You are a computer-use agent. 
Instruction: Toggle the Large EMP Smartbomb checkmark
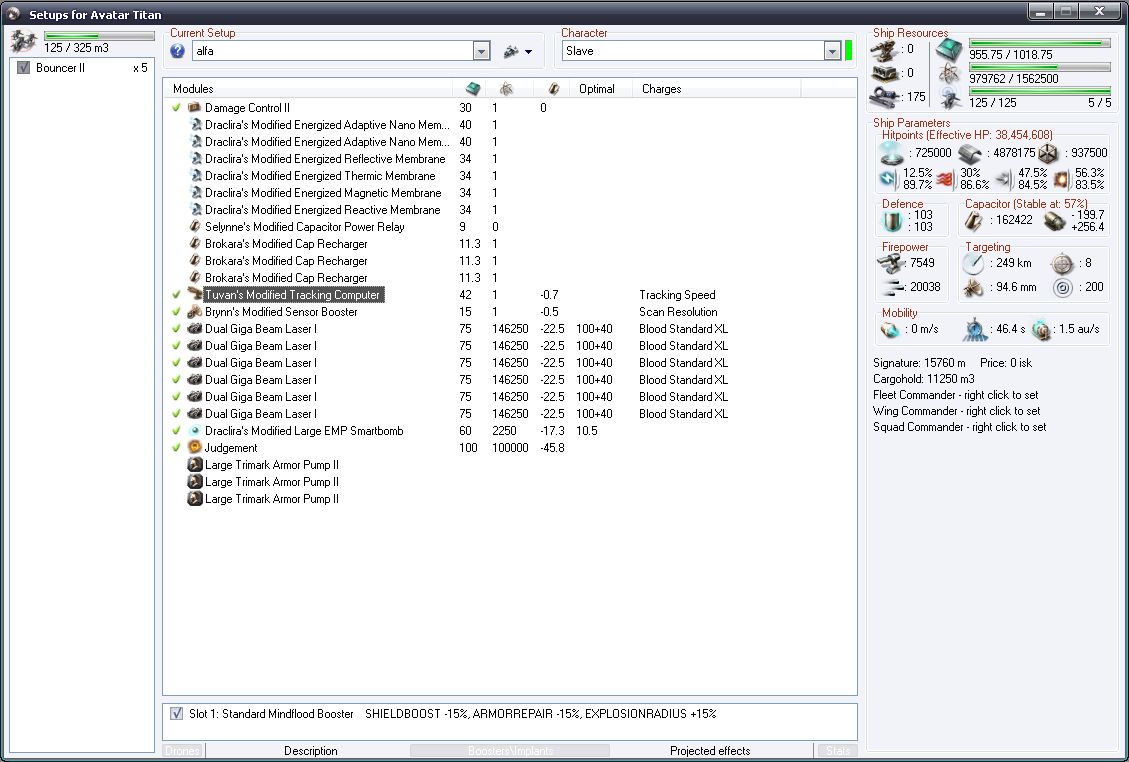tap(176, 431)
